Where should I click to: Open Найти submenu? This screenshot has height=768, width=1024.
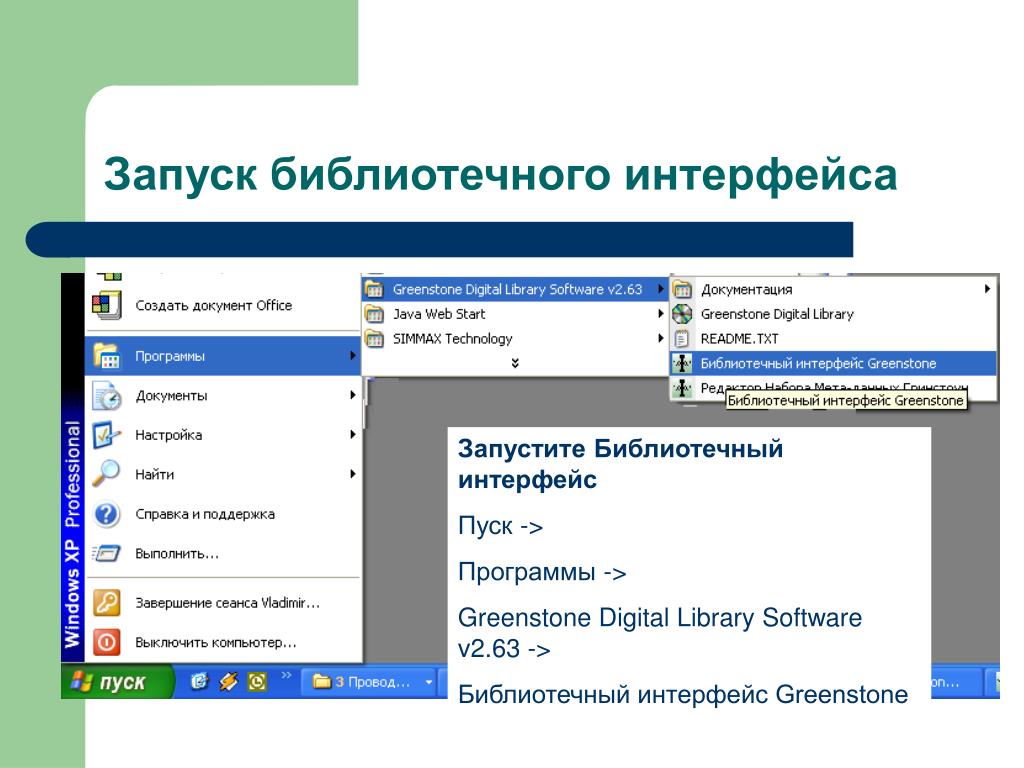pyautogui.click(x=223, y=474)
